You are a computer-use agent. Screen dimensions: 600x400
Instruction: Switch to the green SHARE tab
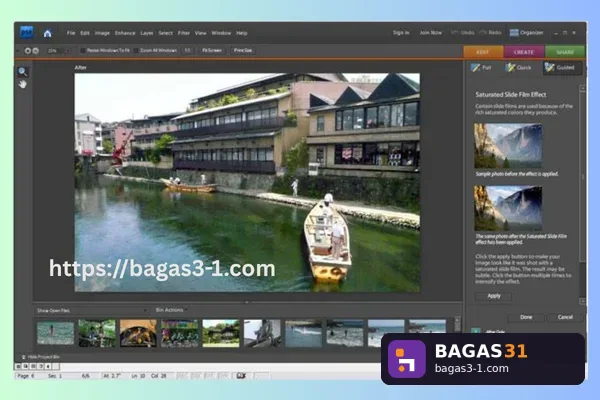(565, 52)
